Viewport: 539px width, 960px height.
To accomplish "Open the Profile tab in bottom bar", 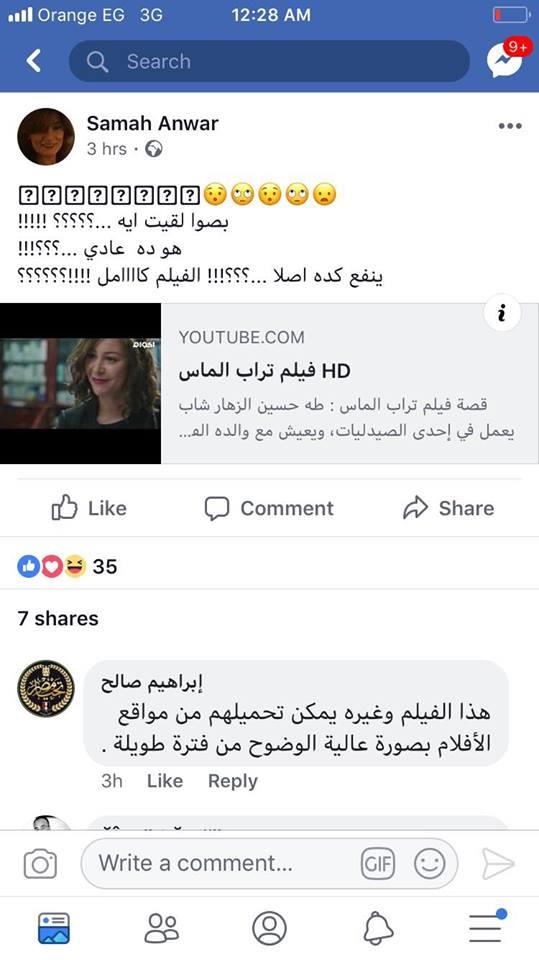I will 270,928.
